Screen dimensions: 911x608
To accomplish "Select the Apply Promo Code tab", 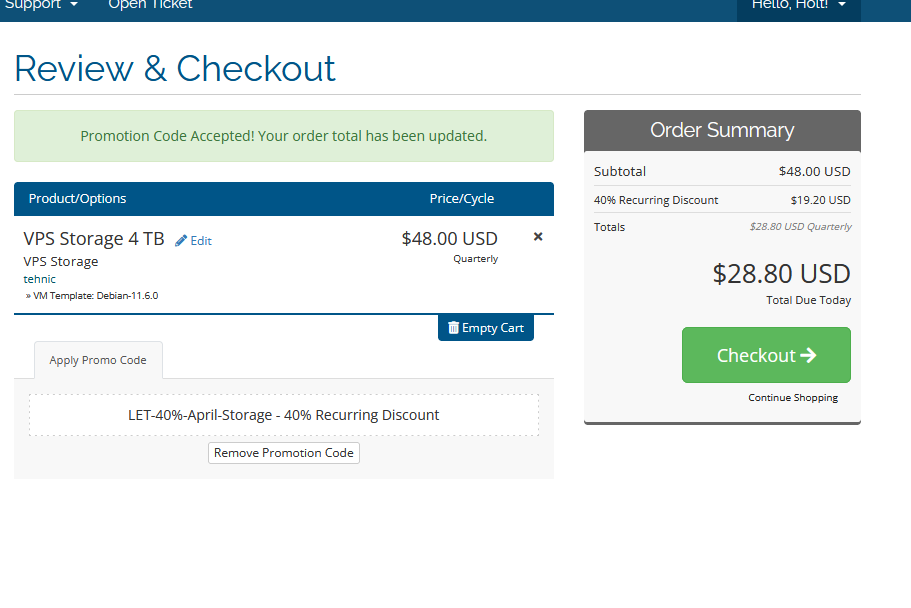I will tap(98, 360).
